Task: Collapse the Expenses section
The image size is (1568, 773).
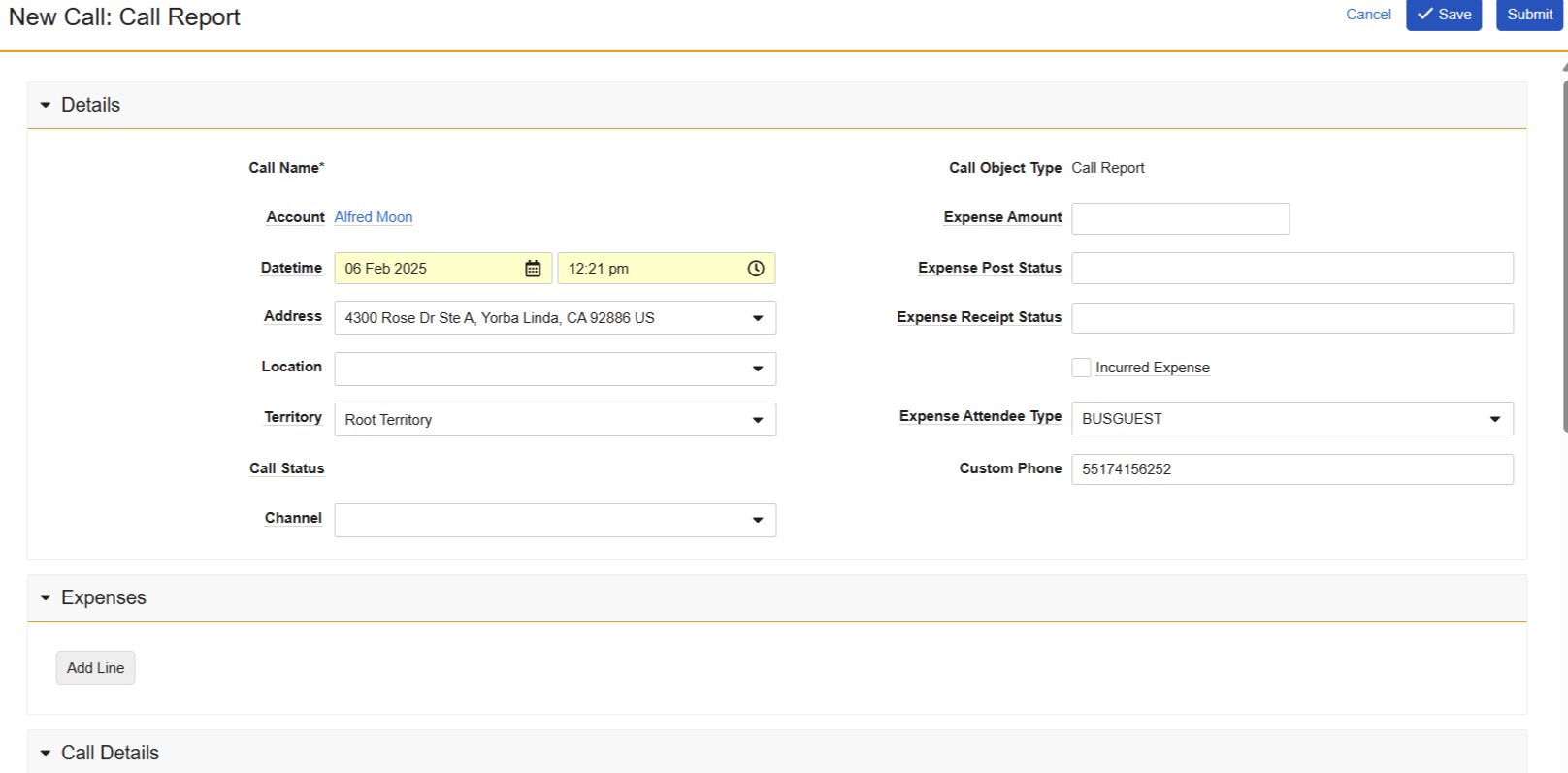Action: pos(46,597)
